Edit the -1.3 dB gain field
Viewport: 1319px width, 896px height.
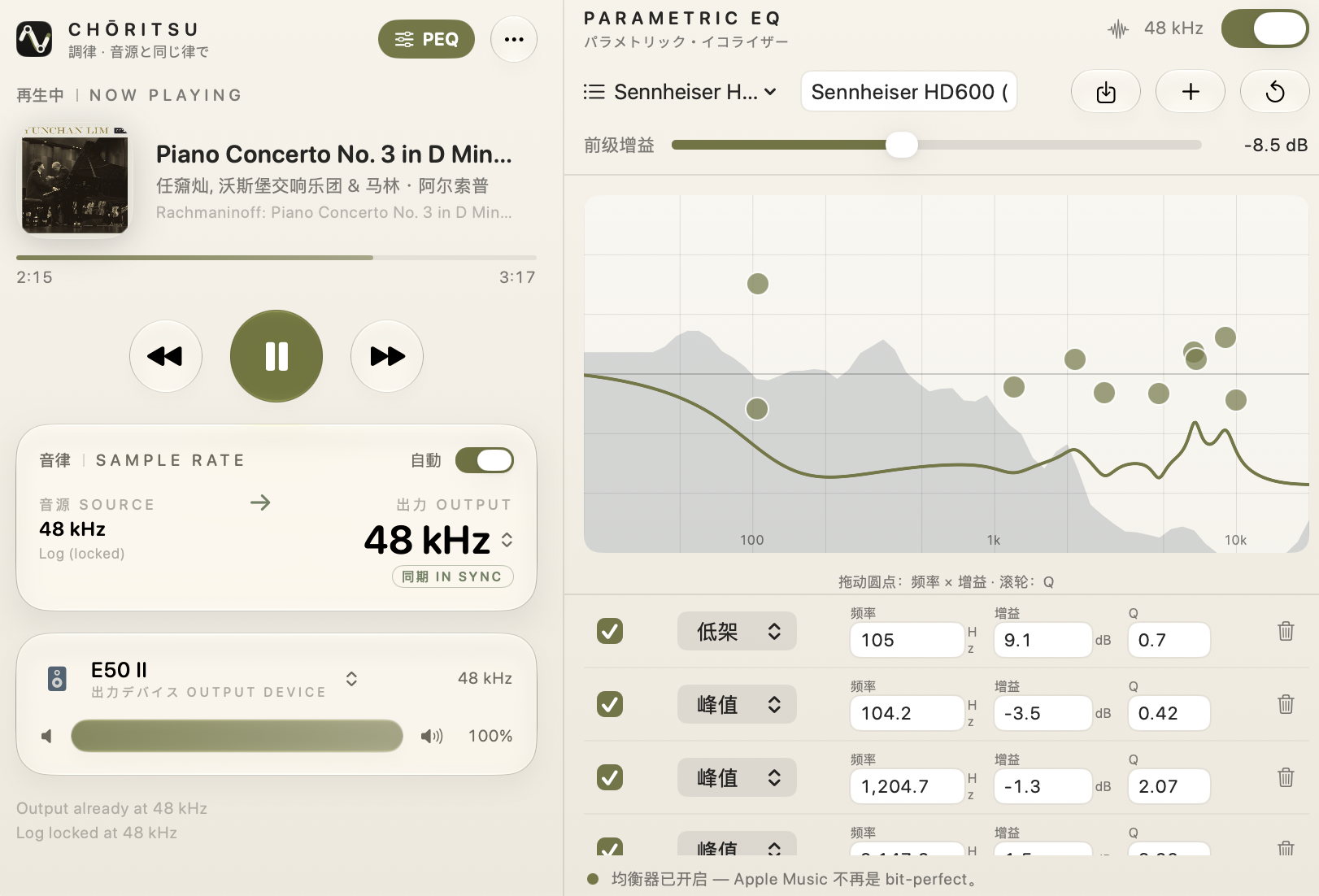tap(1043, 786)
